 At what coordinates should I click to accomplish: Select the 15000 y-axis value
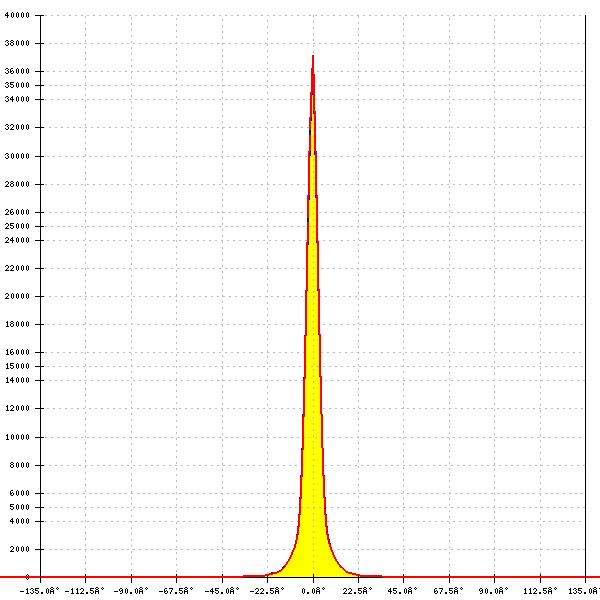(17, 366)
